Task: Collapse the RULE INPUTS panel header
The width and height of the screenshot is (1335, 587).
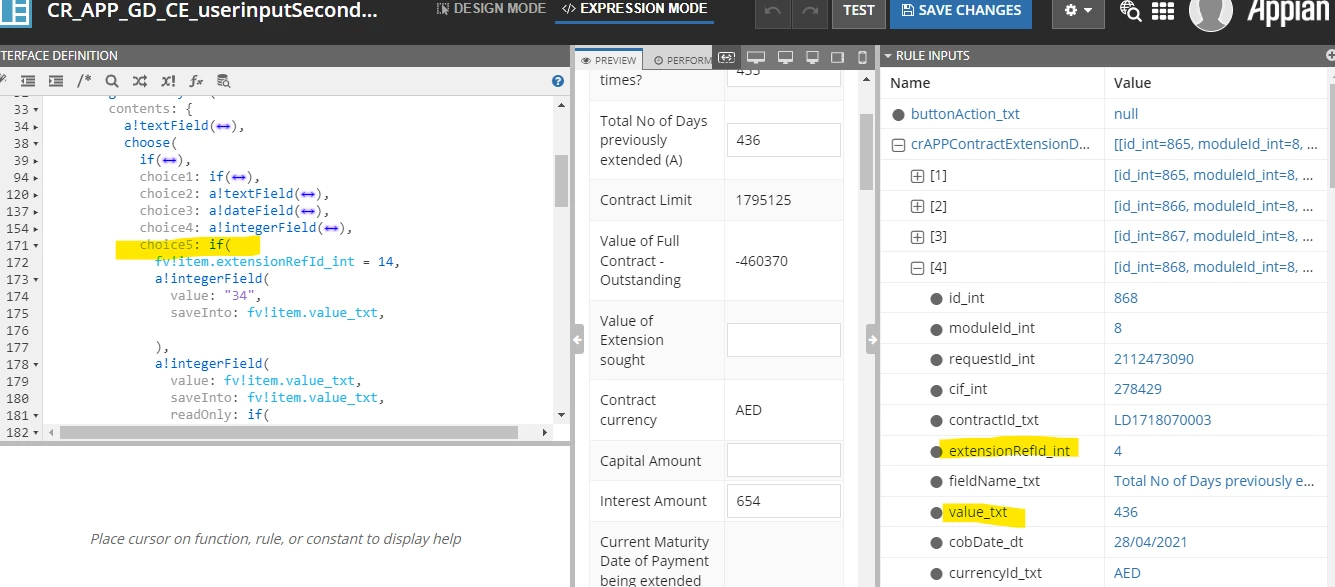Action: (x=888, y=56)
